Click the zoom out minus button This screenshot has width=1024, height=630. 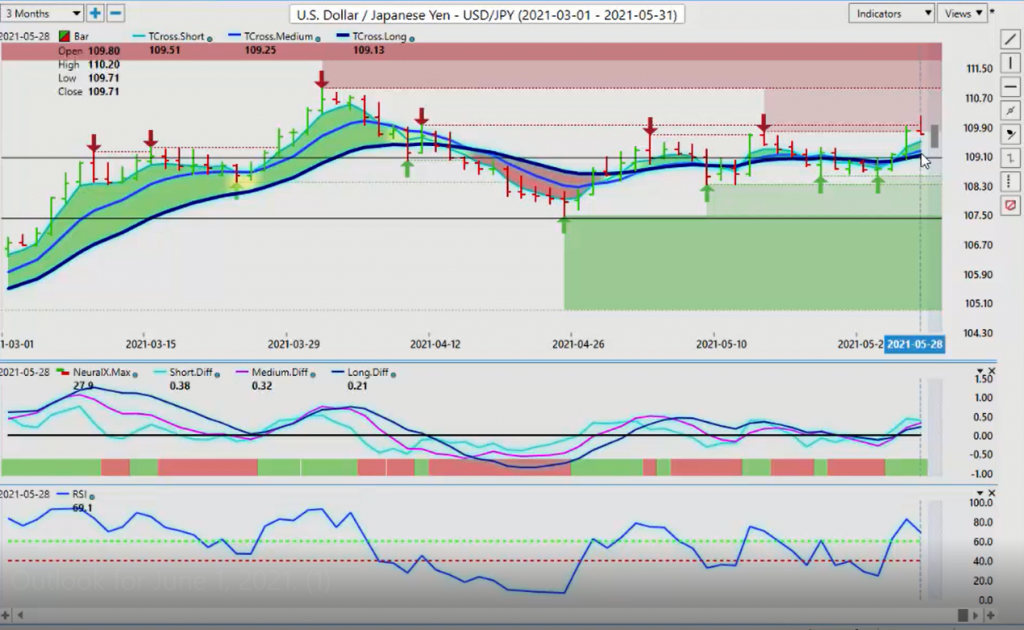tap(115, 13)
